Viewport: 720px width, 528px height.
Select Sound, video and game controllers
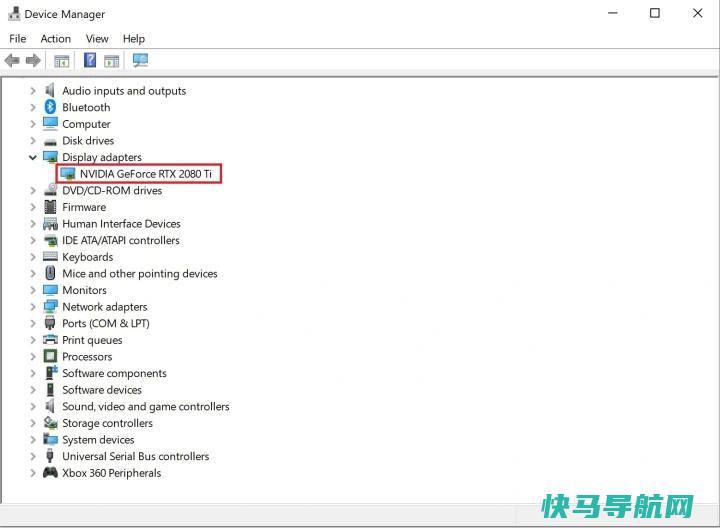[146, 407]
